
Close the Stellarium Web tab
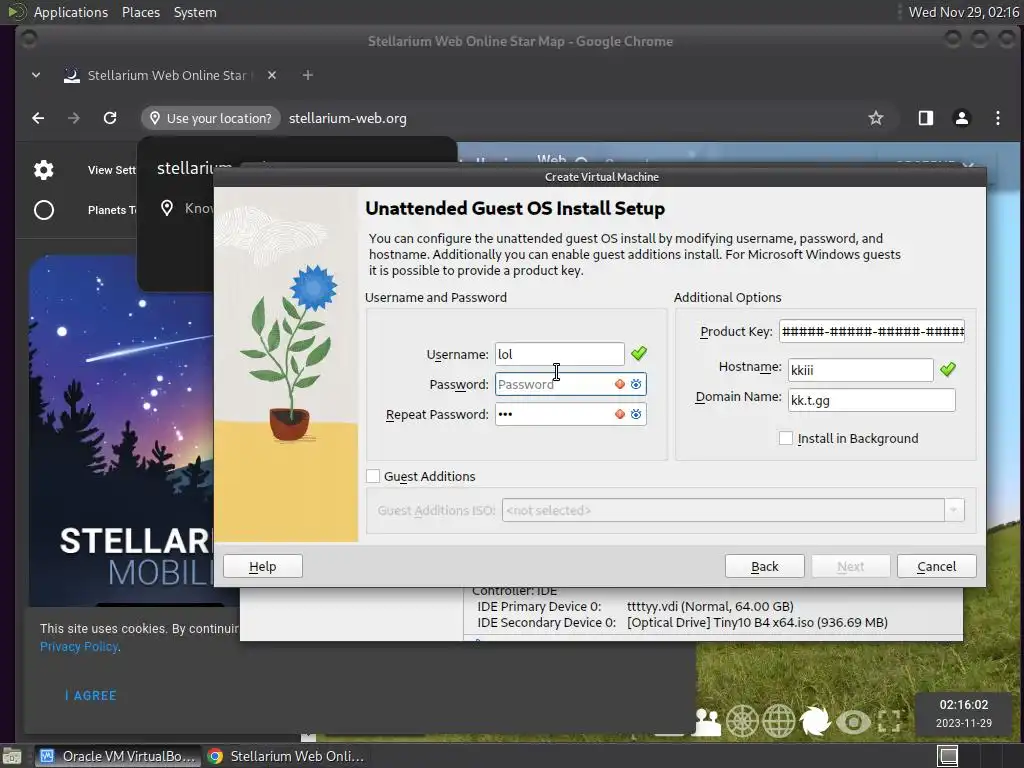pyautogui.click(x=272, y=75)
